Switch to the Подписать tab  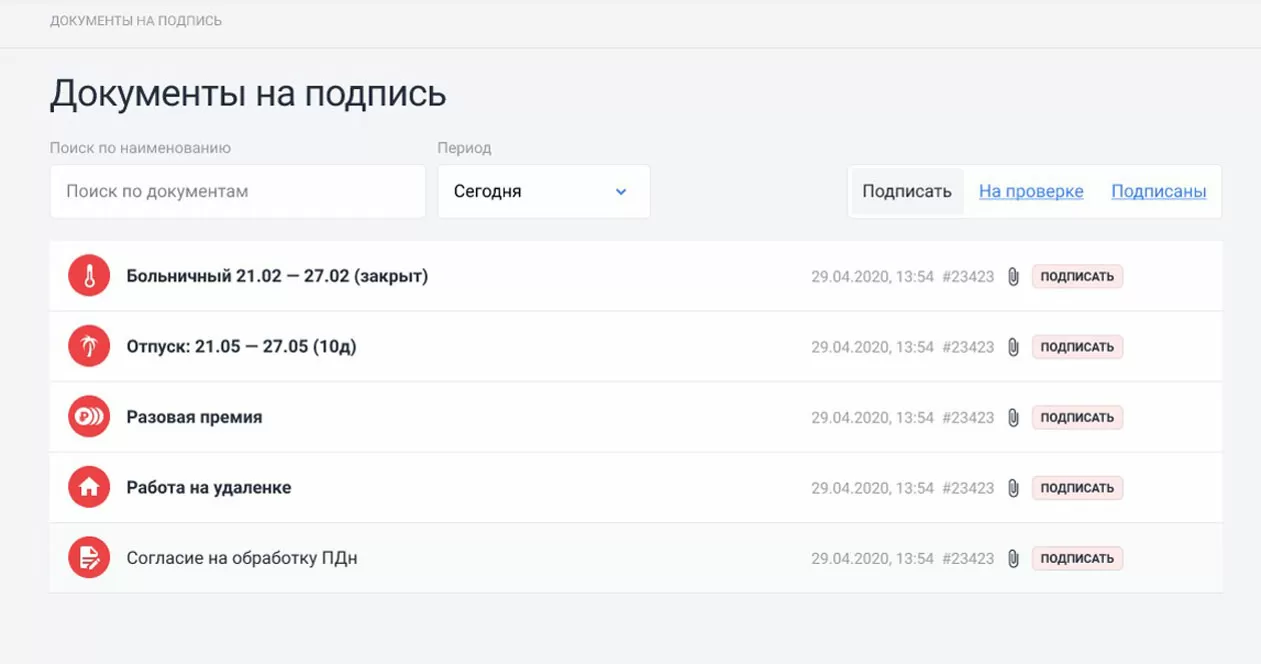pos(906,191)
